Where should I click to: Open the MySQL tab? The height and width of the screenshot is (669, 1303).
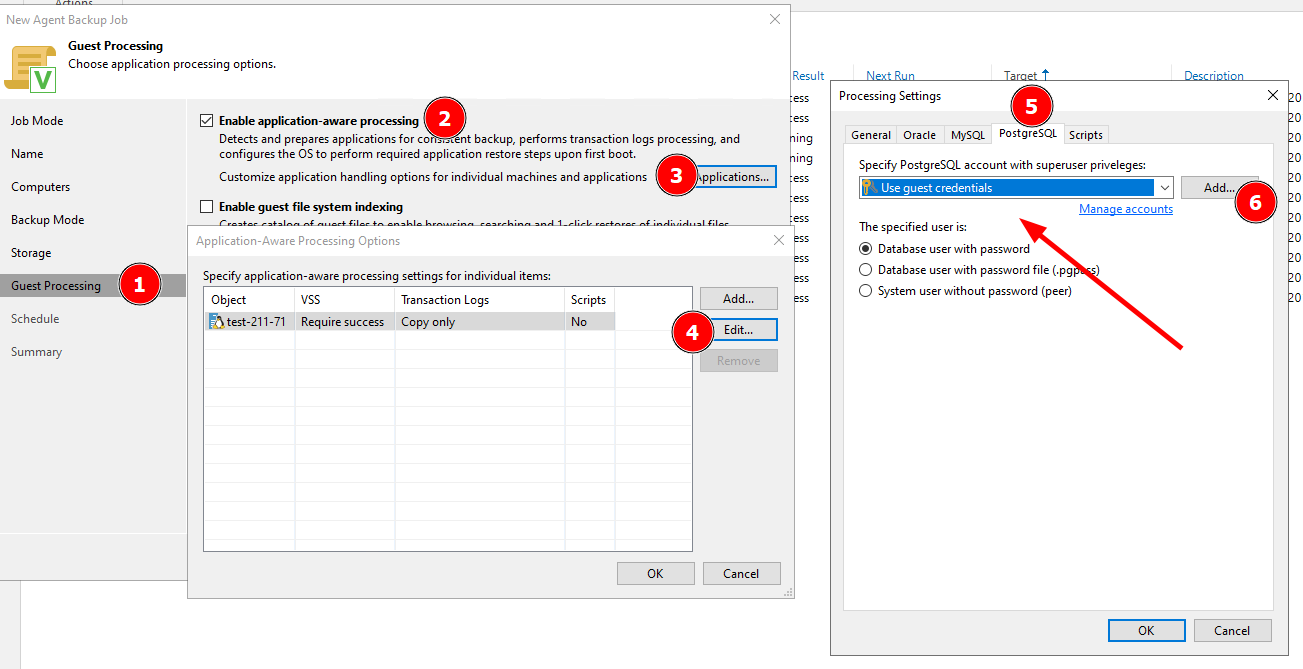(968, 135)
